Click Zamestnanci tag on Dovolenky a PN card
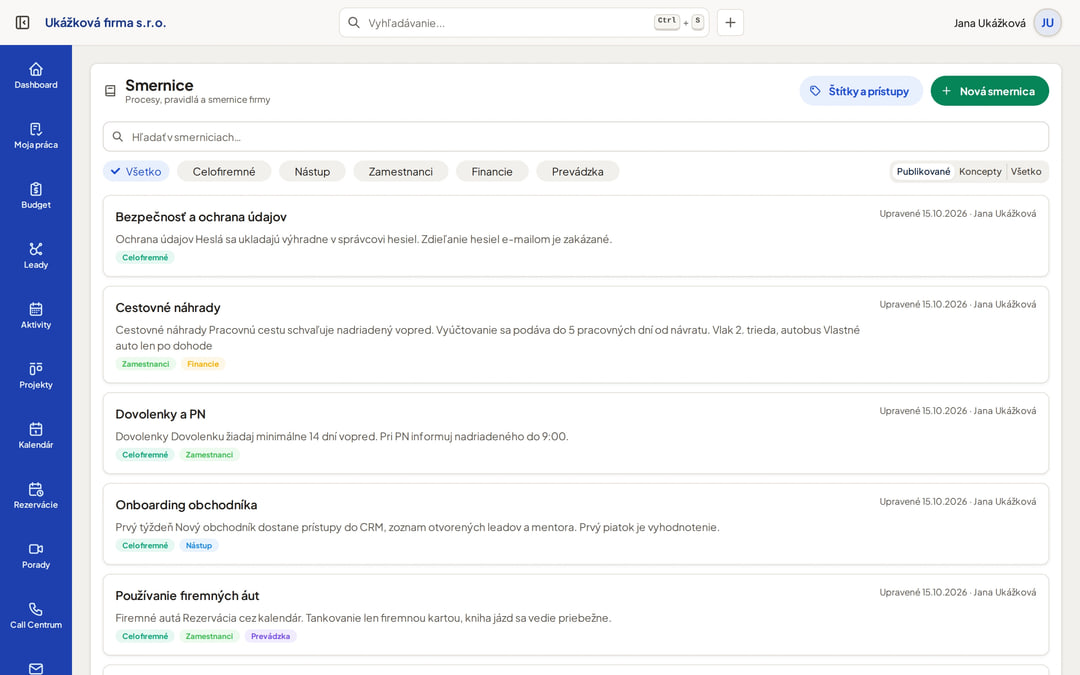The width and height of the screenshot is (1080, 675). [209, 455]
